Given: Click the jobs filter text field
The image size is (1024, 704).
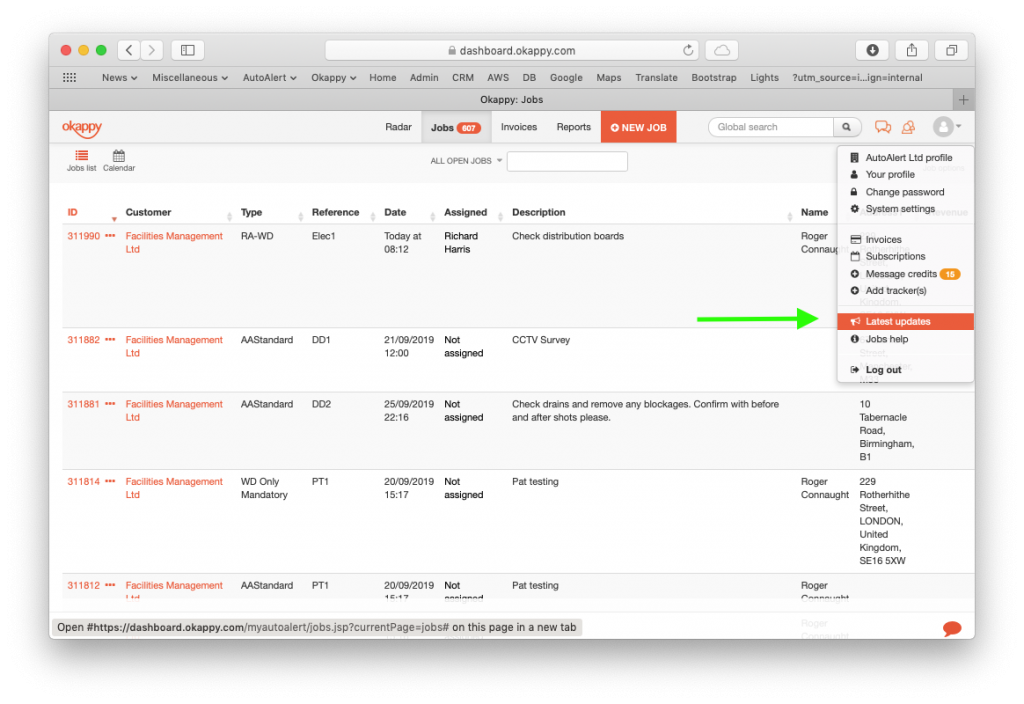Looking at the screenshot, I should (x=567, y=161).
